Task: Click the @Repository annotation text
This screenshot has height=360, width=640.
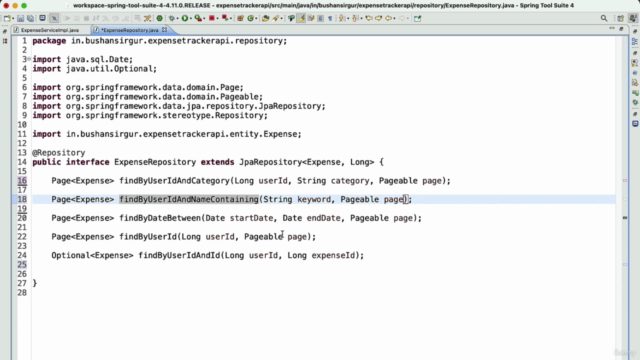Action: click(59, 153)
